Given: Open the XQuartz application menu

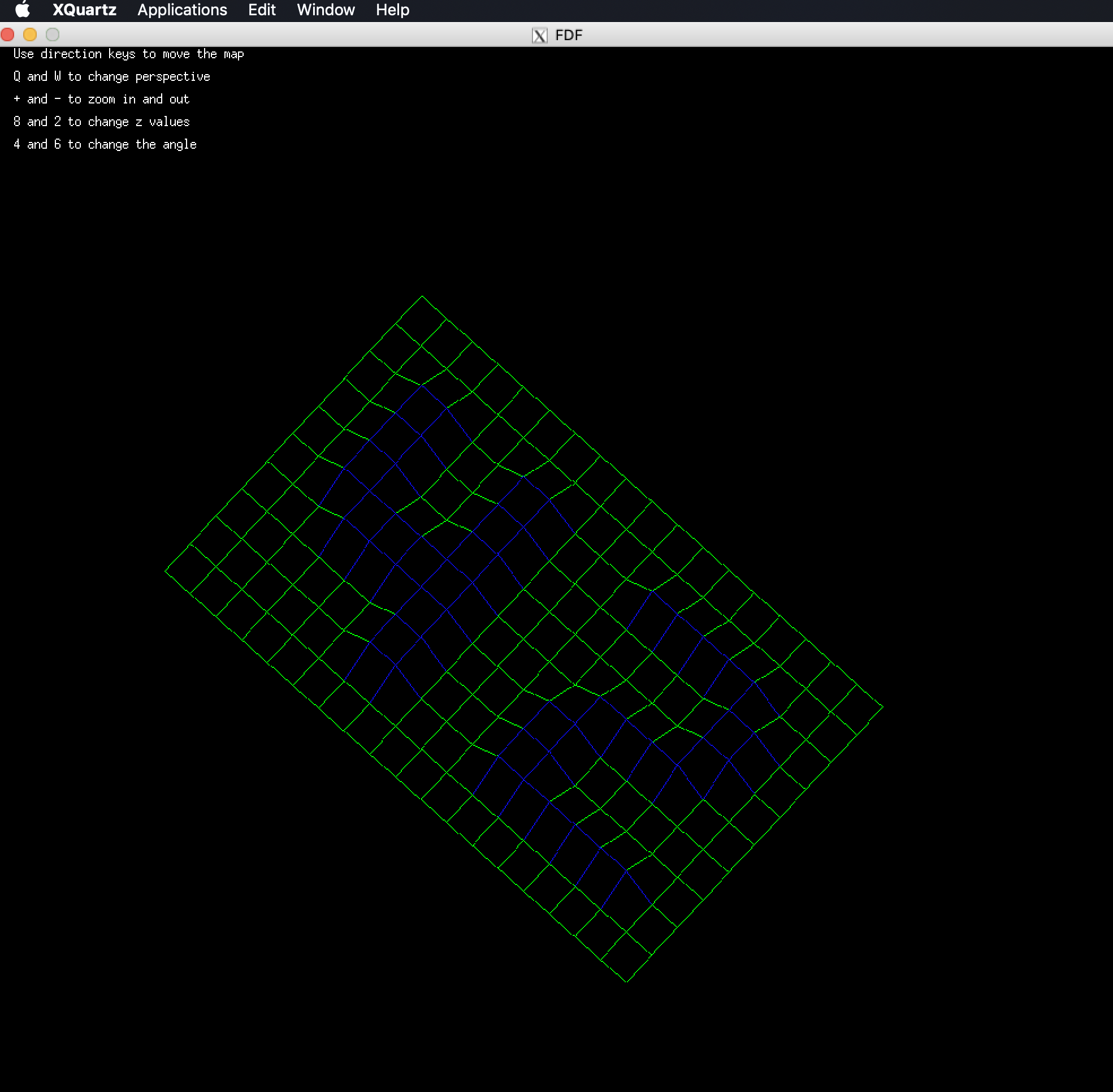Looking at the screenshot, I should [84, 10].
